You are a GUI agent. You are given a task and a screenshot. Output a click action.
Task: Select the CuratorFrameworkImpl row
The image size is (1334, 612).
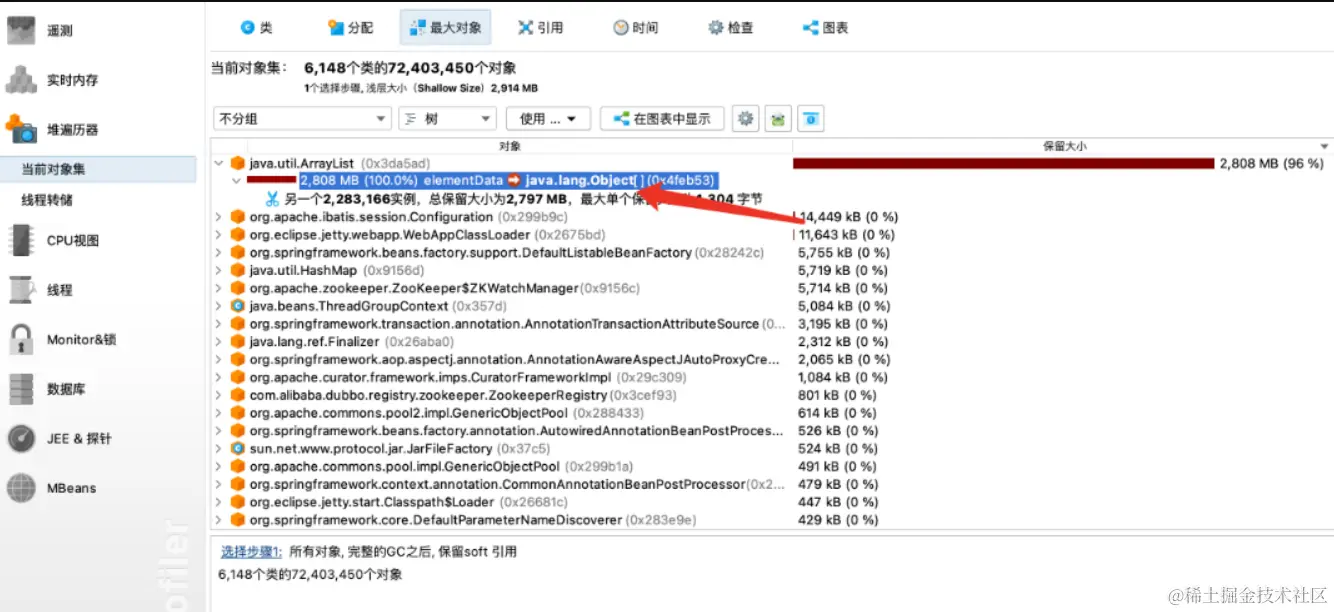[x=771, y=378]
